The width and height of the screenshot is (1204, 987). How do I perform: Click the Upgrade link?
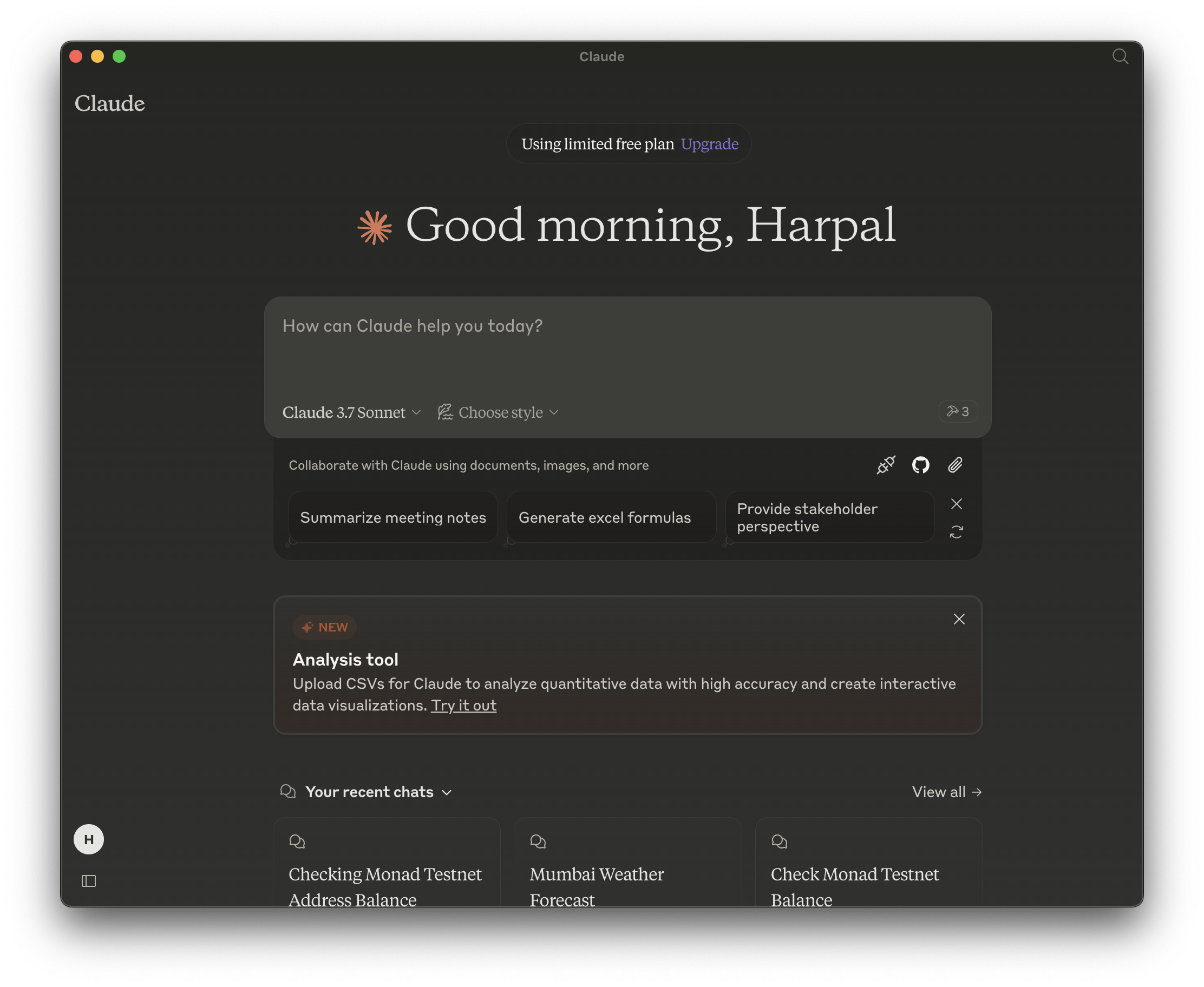click(709, 144)
